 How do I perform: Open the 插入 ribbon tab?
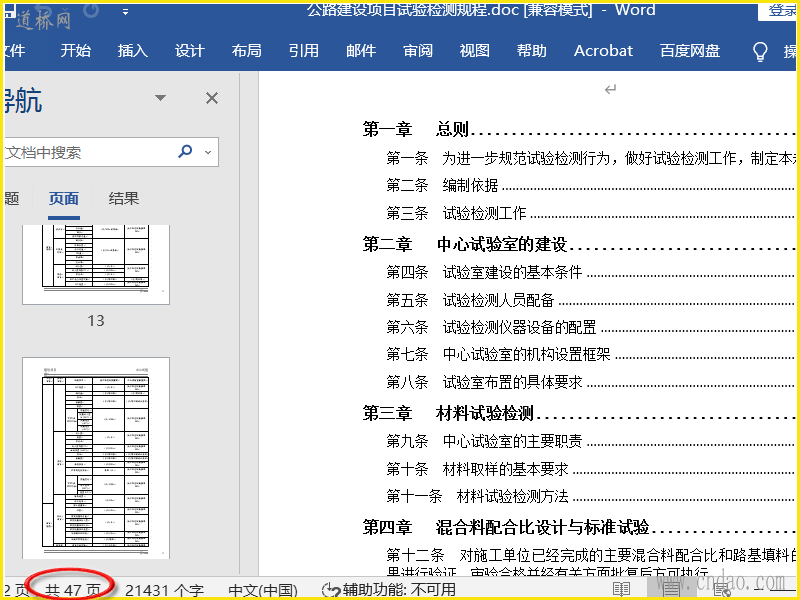coord(133,51)
